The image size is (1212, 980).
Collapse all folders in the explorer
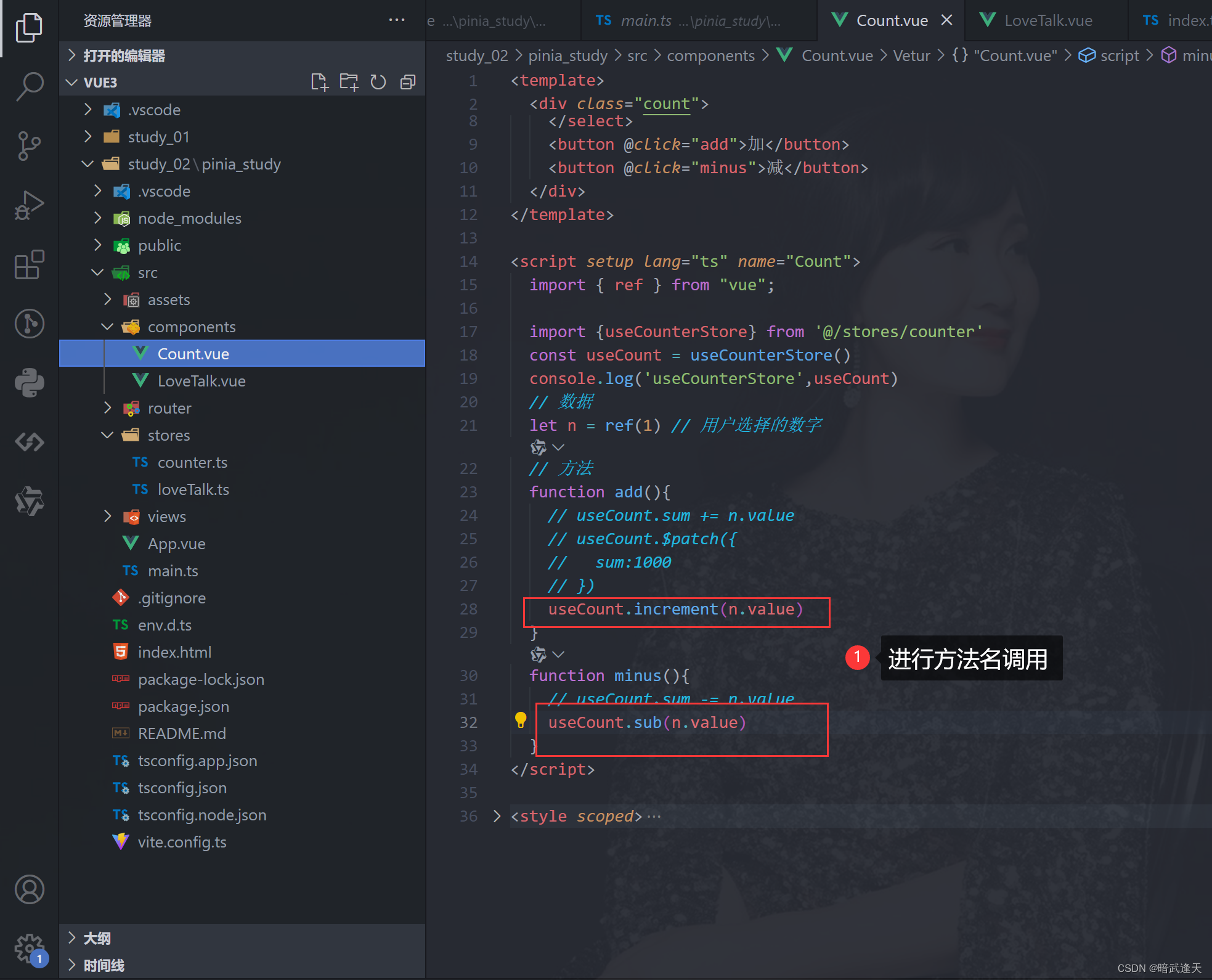pyautogui.click(x=408, y=82)
